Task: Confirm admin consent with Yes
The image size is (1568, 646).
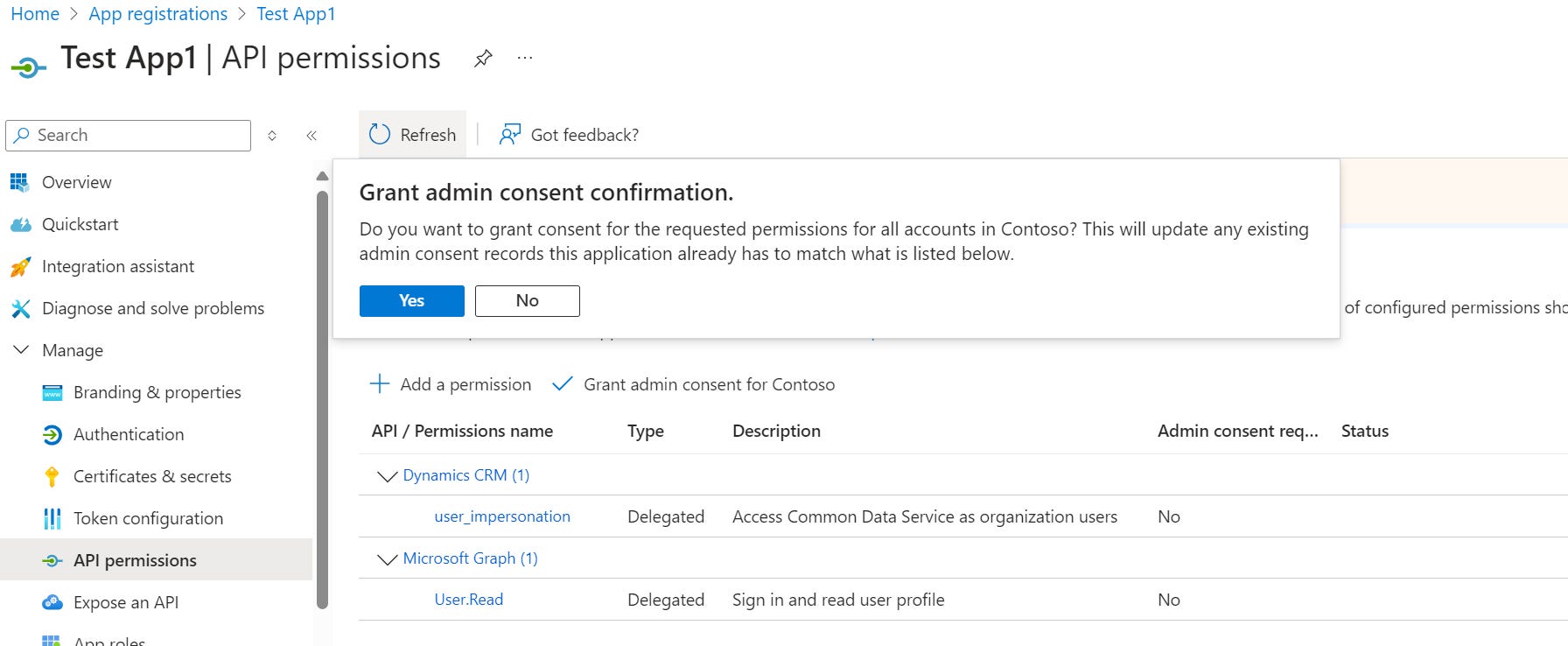Action: [x=411, y=301]
